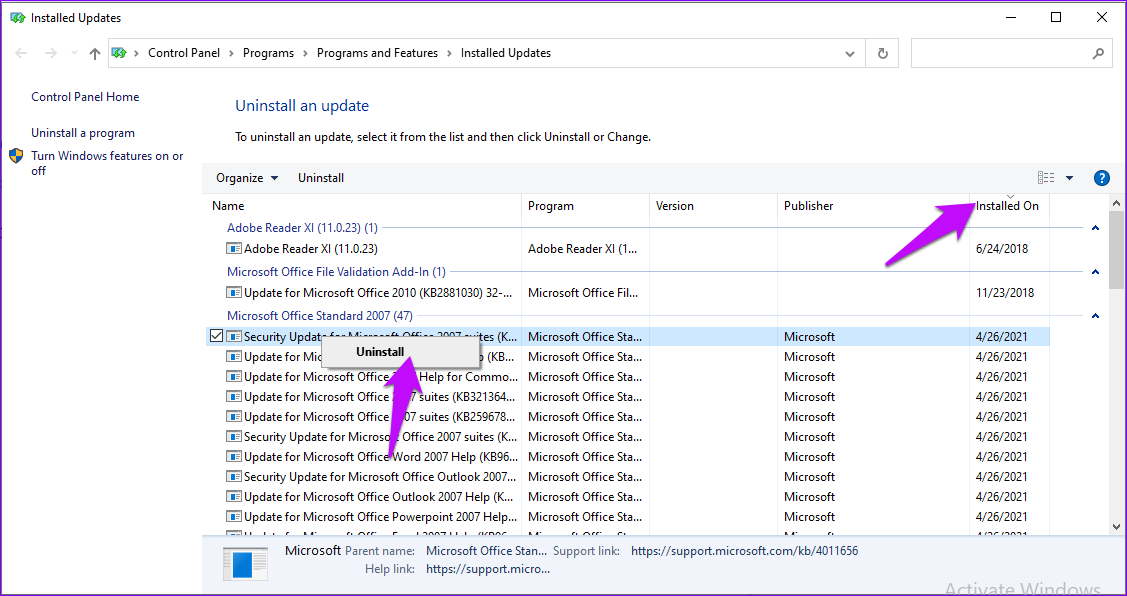Click Control Panel in the breadcrumb
The image size is (1127, 596).
click(184, 53)
